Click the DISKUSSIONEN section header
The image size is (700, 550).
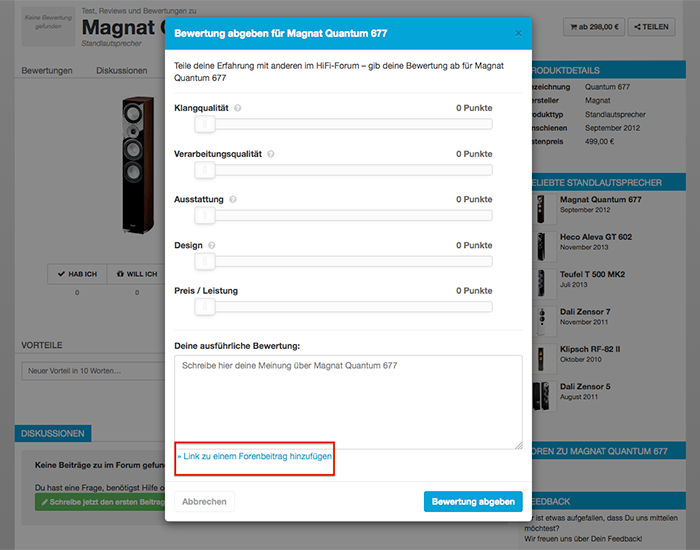tap(53, 434)
